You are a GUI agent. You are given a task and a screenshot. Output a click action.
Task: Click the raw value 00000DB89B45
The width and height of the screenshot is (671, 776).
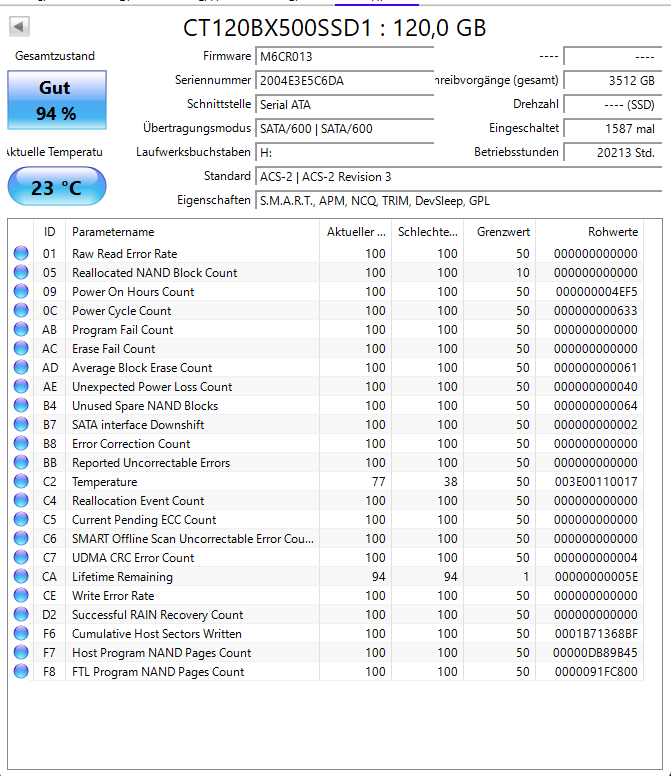[x=595, y=652]
